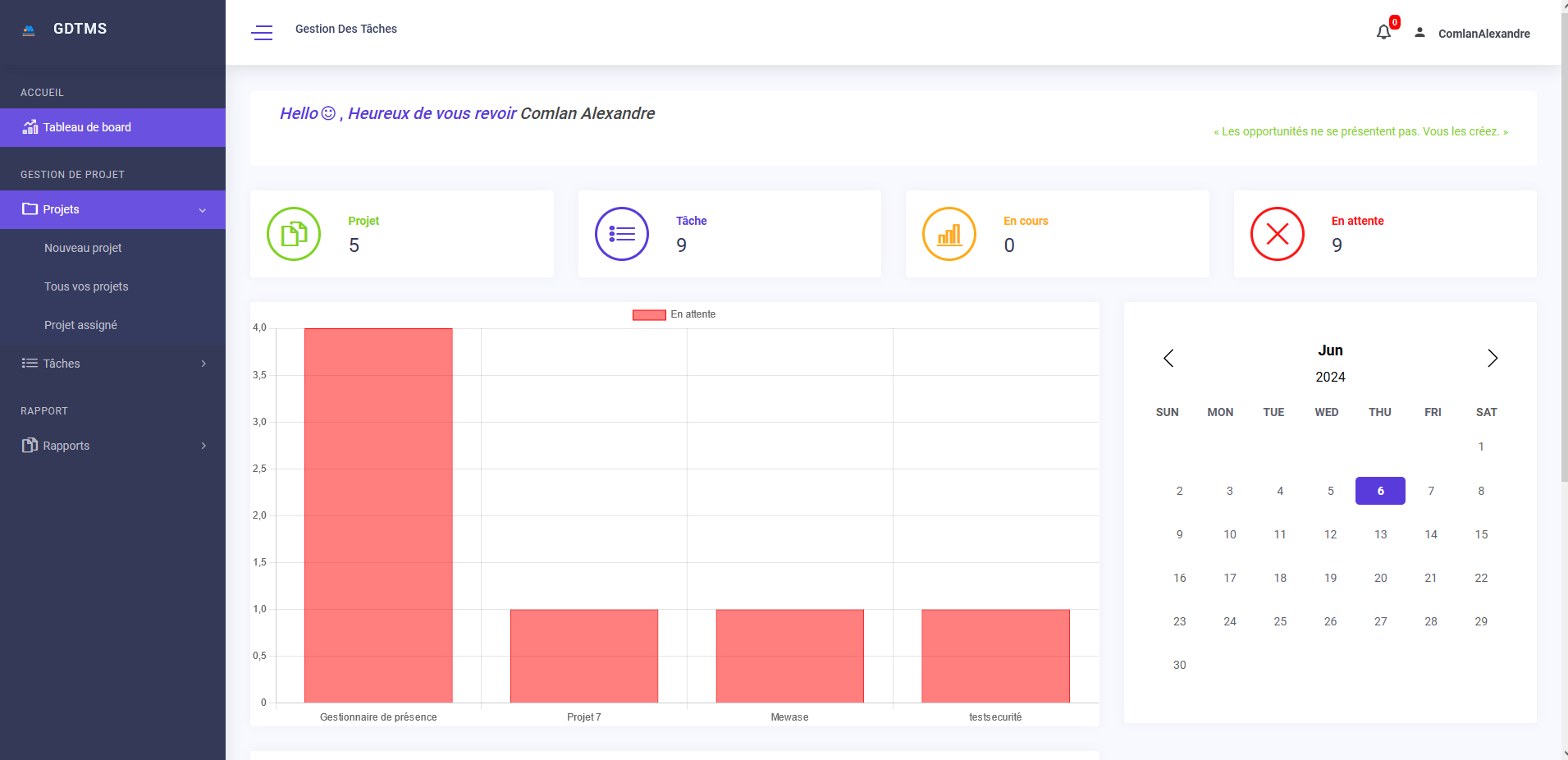1568x760 pixels.
Task: Click the GDTMS logo icon
Action: (29, 30)
